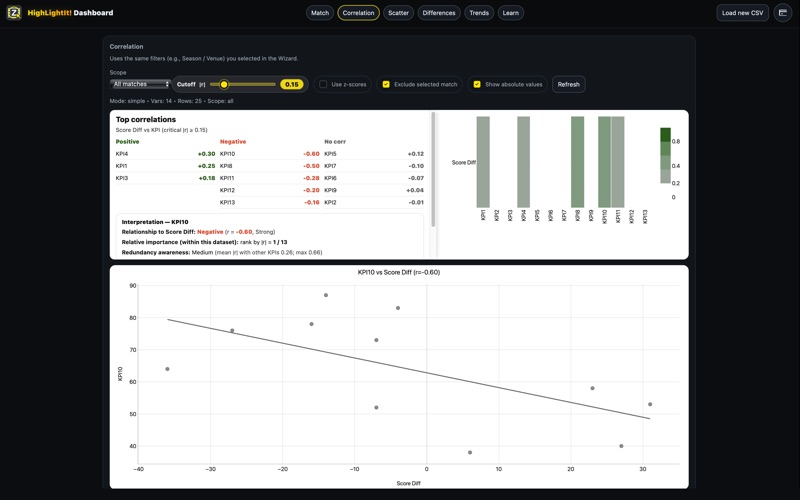Viewport: 800px width, 500px height.
Task: Switch to the Learn tab
Action: [510, 13]
